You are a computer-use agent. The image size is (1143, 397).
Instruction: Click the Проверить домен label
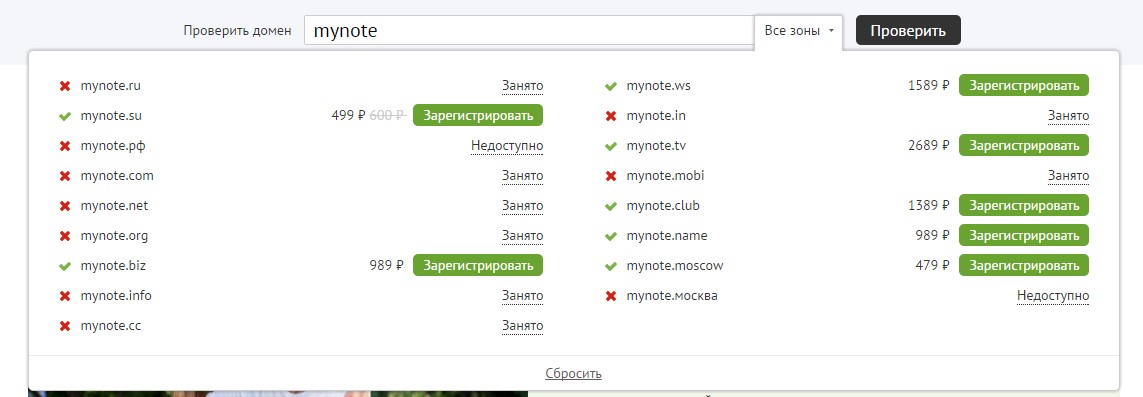[x=237, y=31]
